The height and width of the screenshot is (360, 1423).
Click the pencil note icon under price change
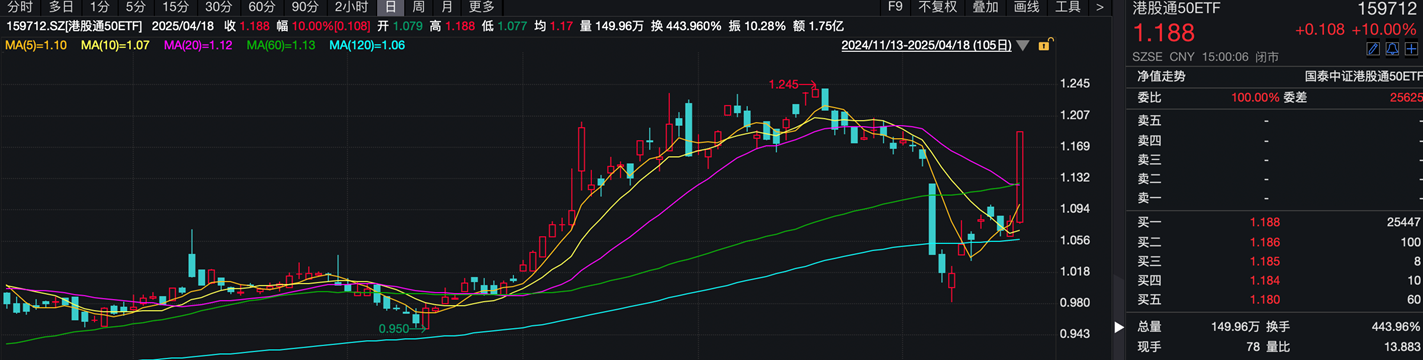pos(1374,49)
